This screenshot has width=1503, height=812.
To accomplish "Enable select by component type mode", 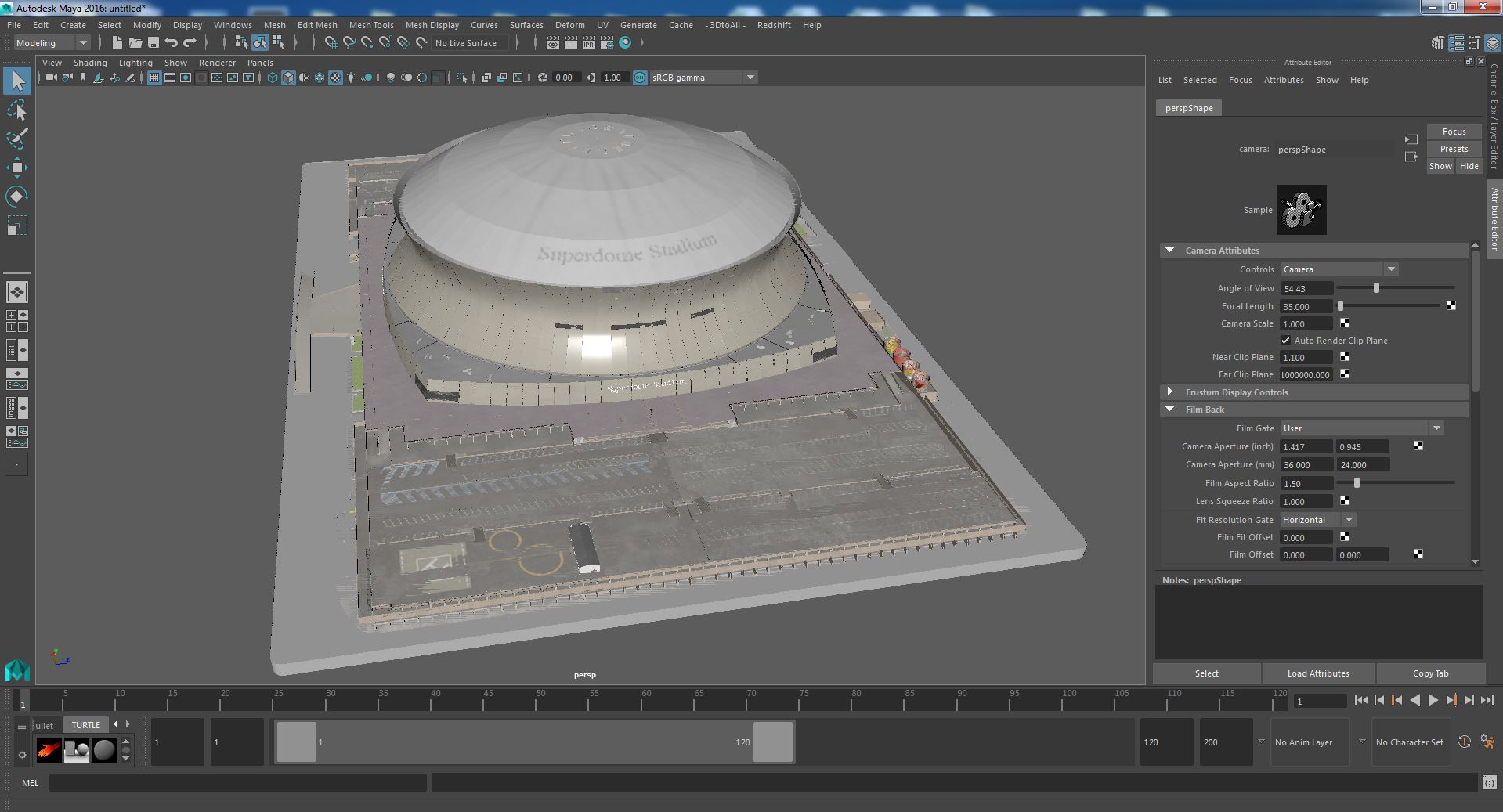I will [x=278, y=43].
